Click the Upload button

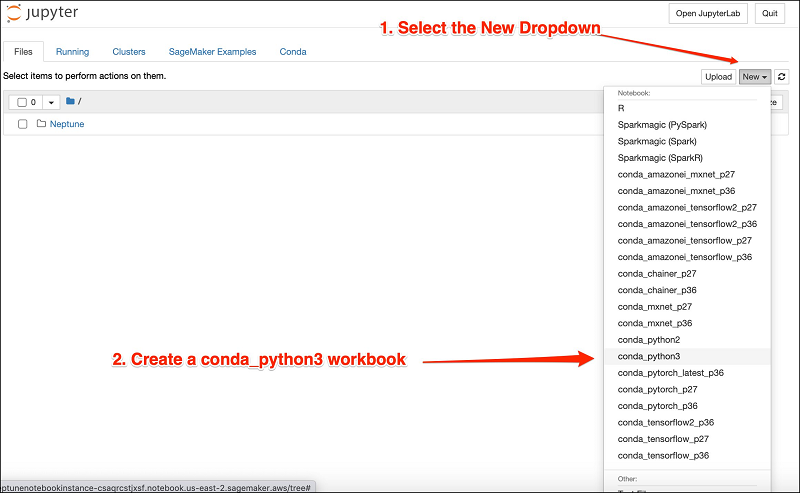click(718, 77)
